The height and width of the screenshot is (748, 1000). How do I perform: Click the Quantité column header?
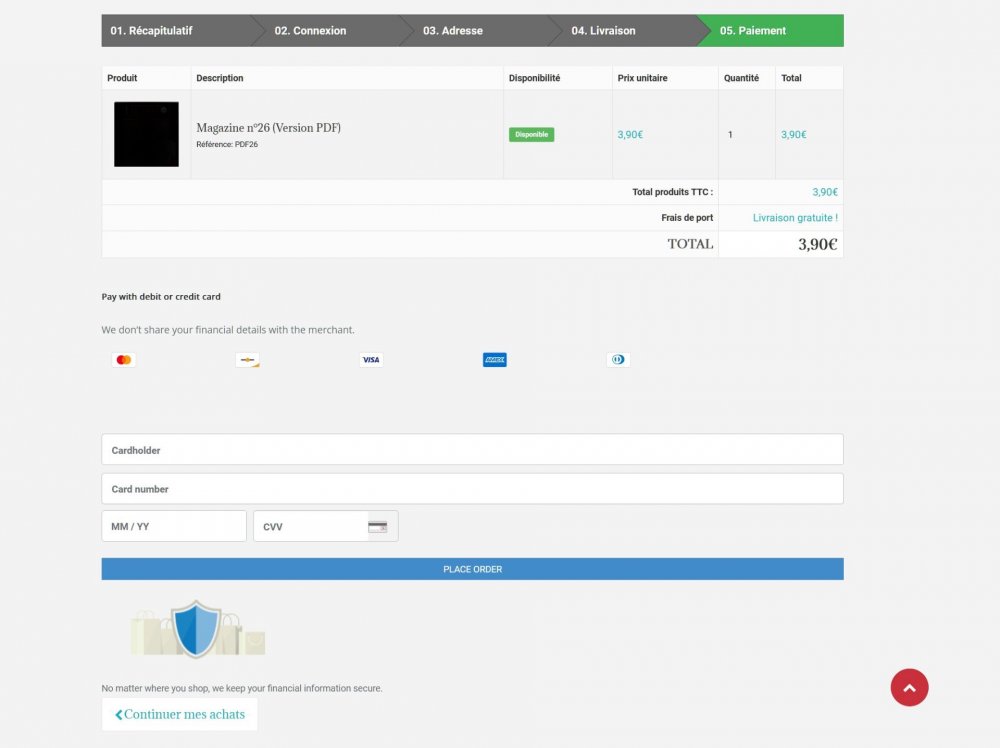pyautogui.click(x=741, y=78)
